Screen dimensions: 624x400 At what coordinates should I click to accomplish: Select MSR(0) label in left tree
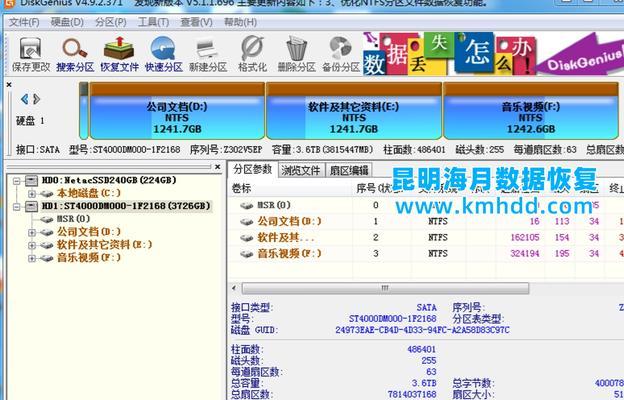click(x=73, y=219)
